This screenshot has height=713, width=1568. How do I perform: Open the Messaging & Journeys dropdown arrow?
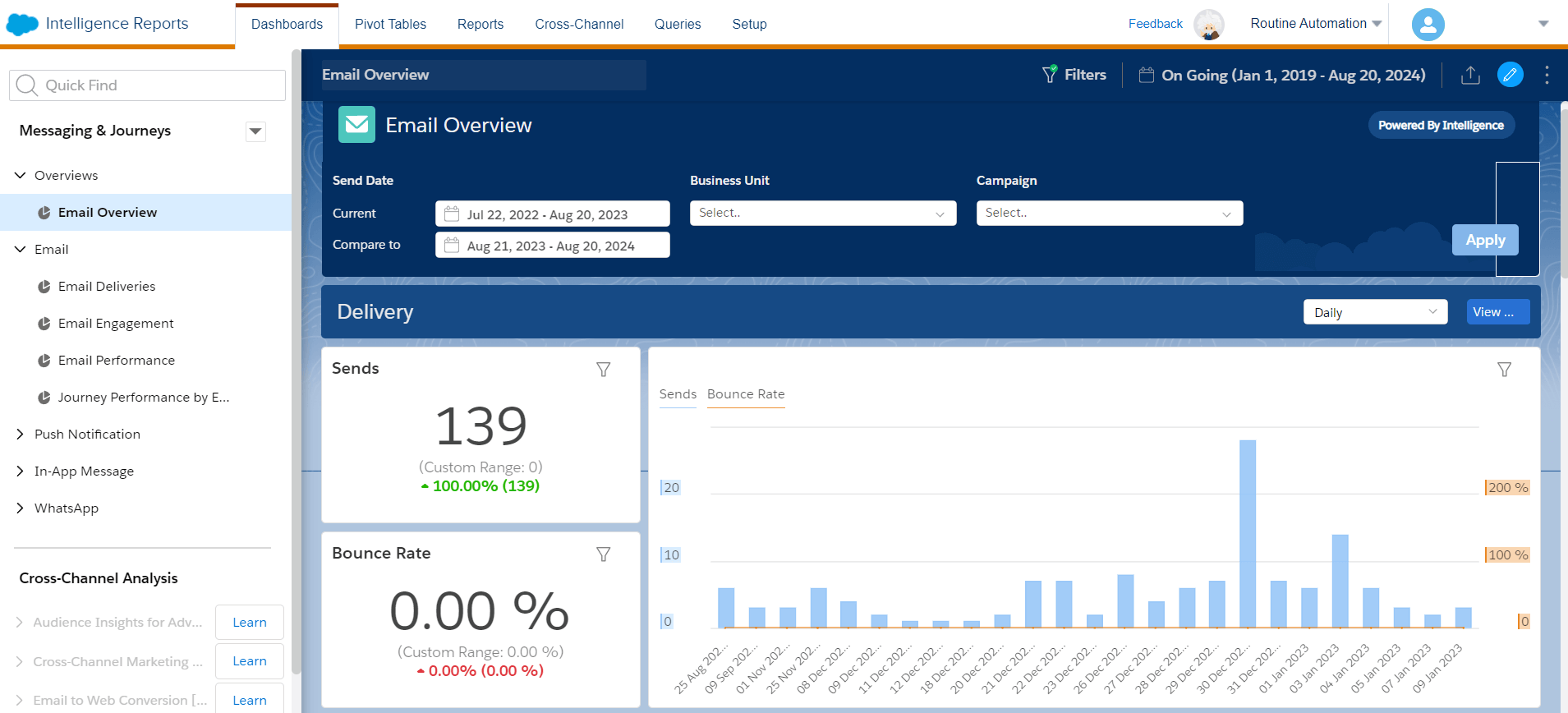pyautogui.click(x=255, y=131)
